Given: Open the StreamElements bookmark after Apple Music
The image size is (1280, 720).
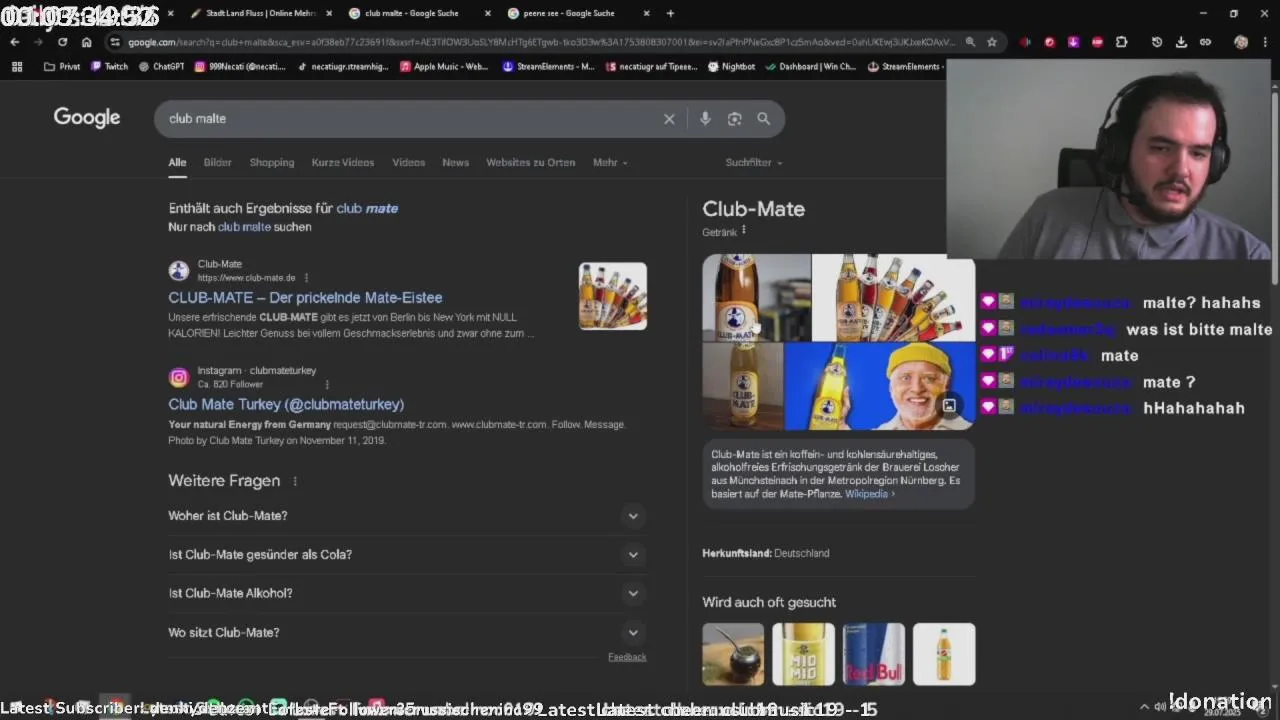Looking at the screenshot, I should click(548, 67).
